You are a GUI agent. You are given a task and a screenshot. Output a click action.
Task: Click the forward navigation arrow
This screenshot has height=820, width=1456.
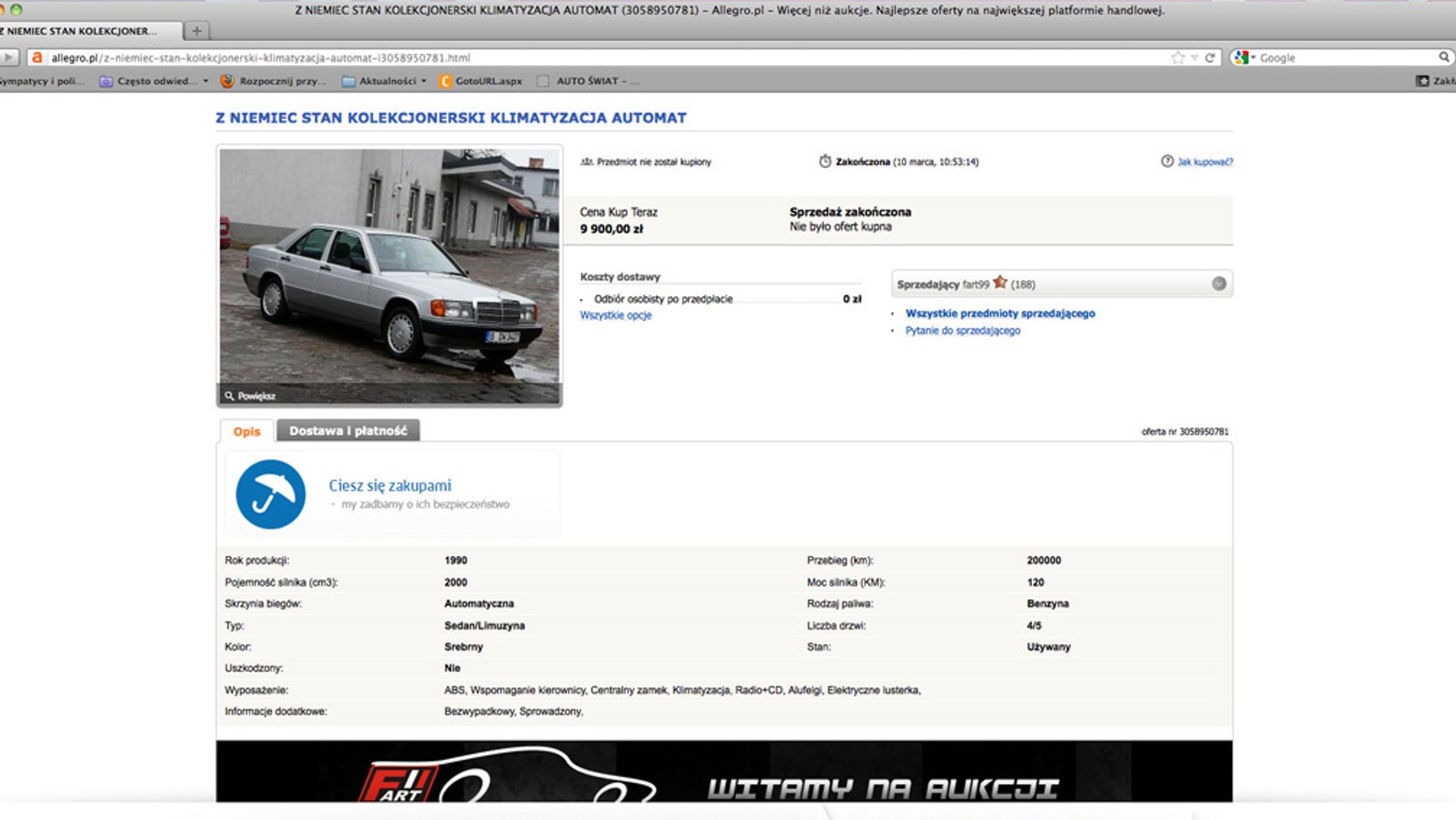click(x=8, y=58)
